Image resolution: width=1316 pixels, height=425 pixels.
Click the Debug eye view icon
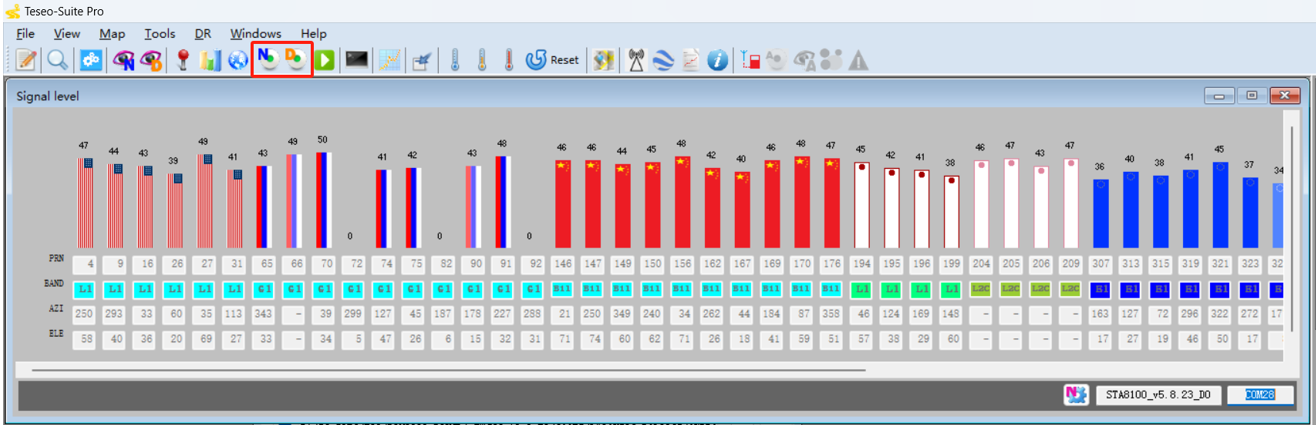click(x=151, y=61)
